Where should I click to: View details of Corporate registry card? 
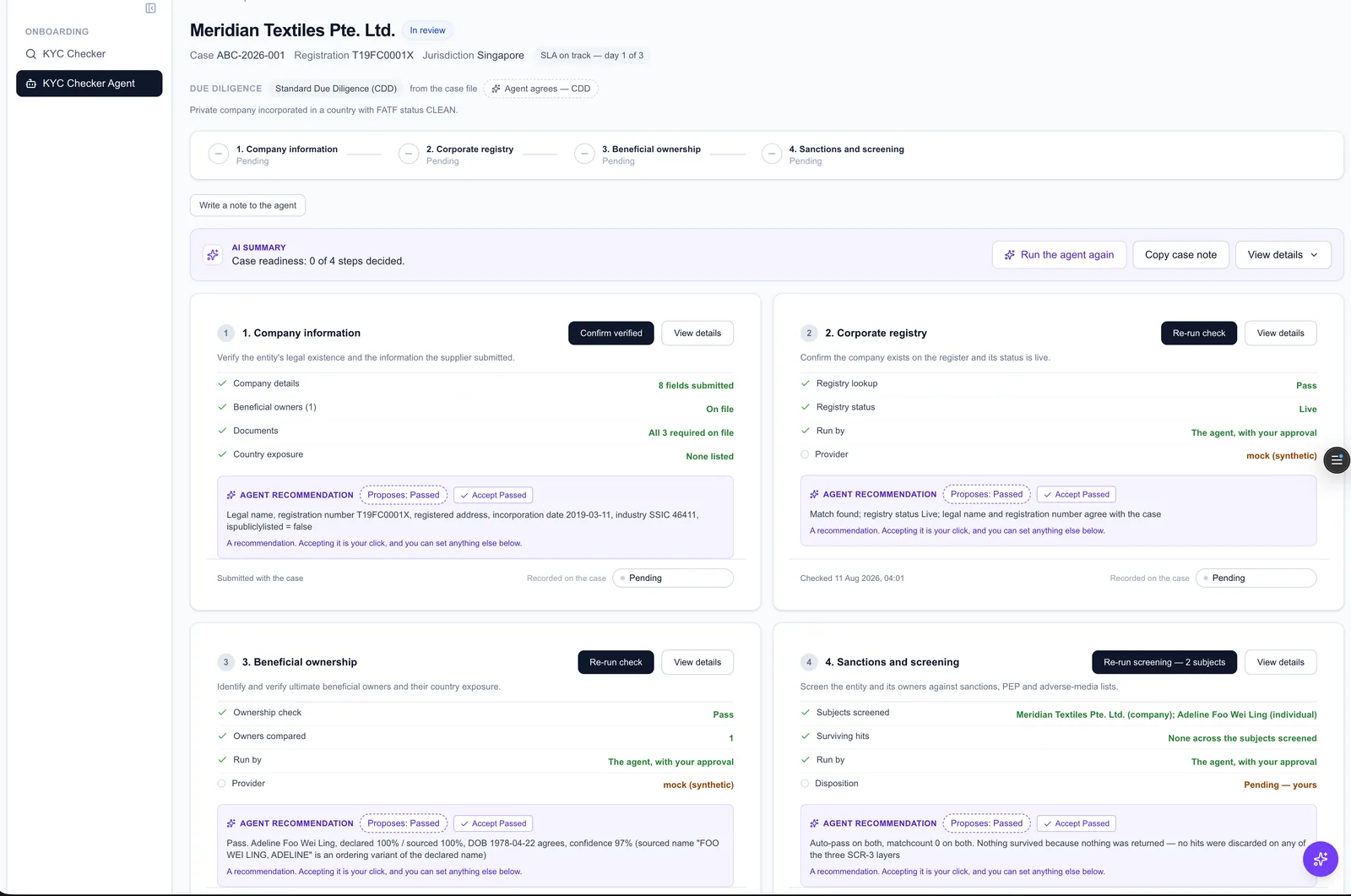coord(1281,334)
